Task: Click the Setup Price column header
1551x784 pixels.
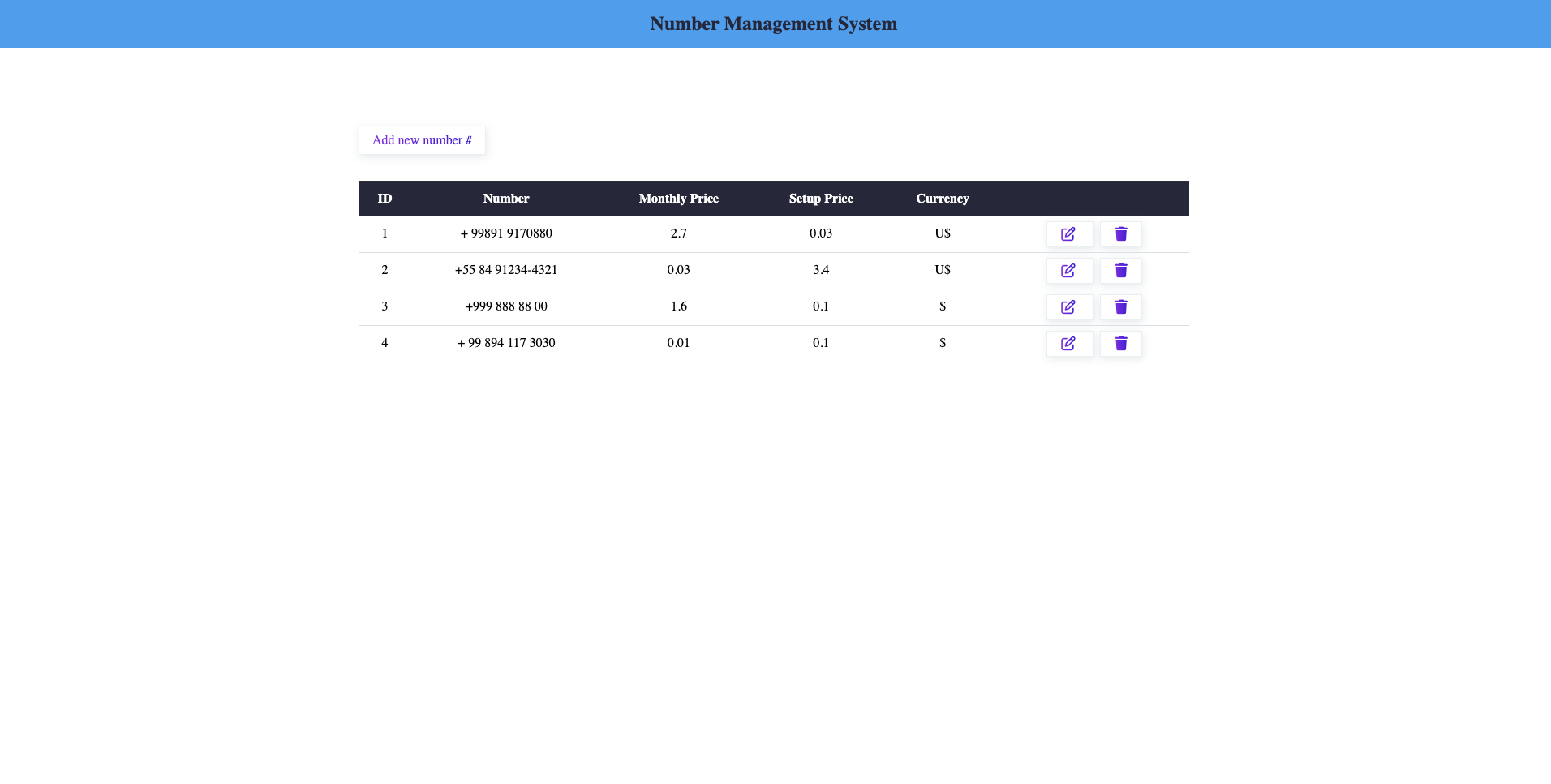Action: pos(821,199)
